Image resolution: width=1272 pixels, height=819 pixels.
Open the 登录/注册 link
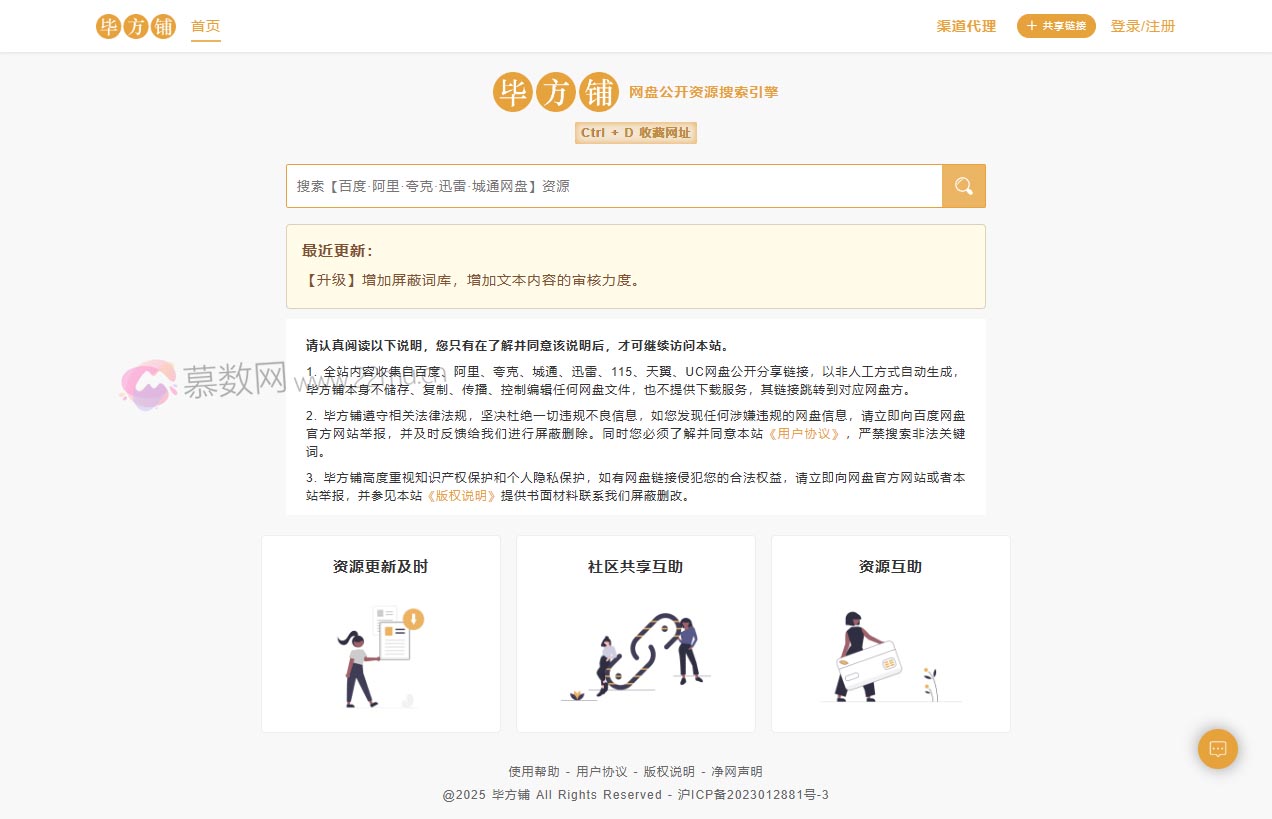point(1141,26)
